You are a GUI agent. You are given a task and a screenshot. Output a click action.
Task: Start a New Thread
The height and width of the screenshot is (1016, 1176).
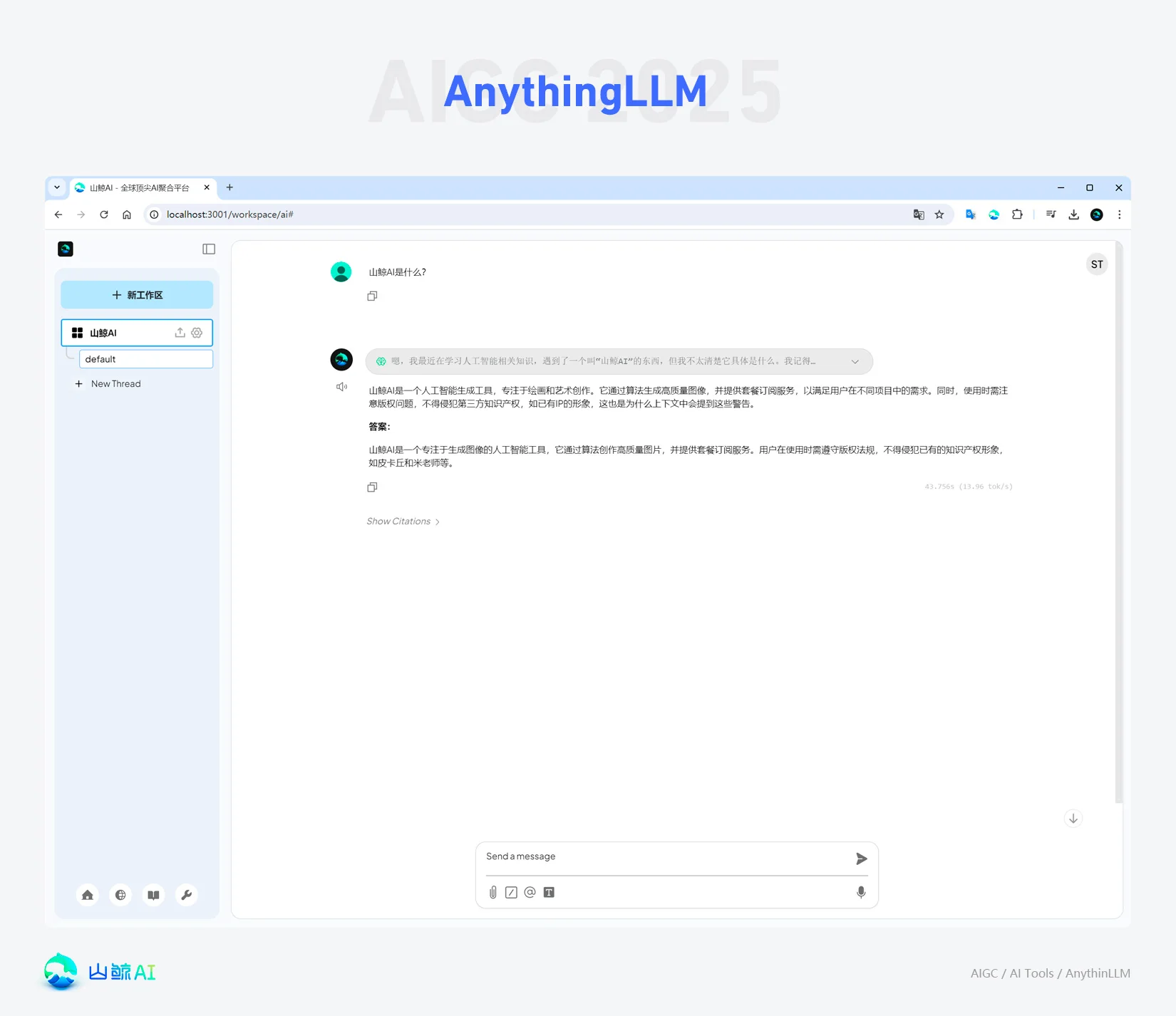108,384
